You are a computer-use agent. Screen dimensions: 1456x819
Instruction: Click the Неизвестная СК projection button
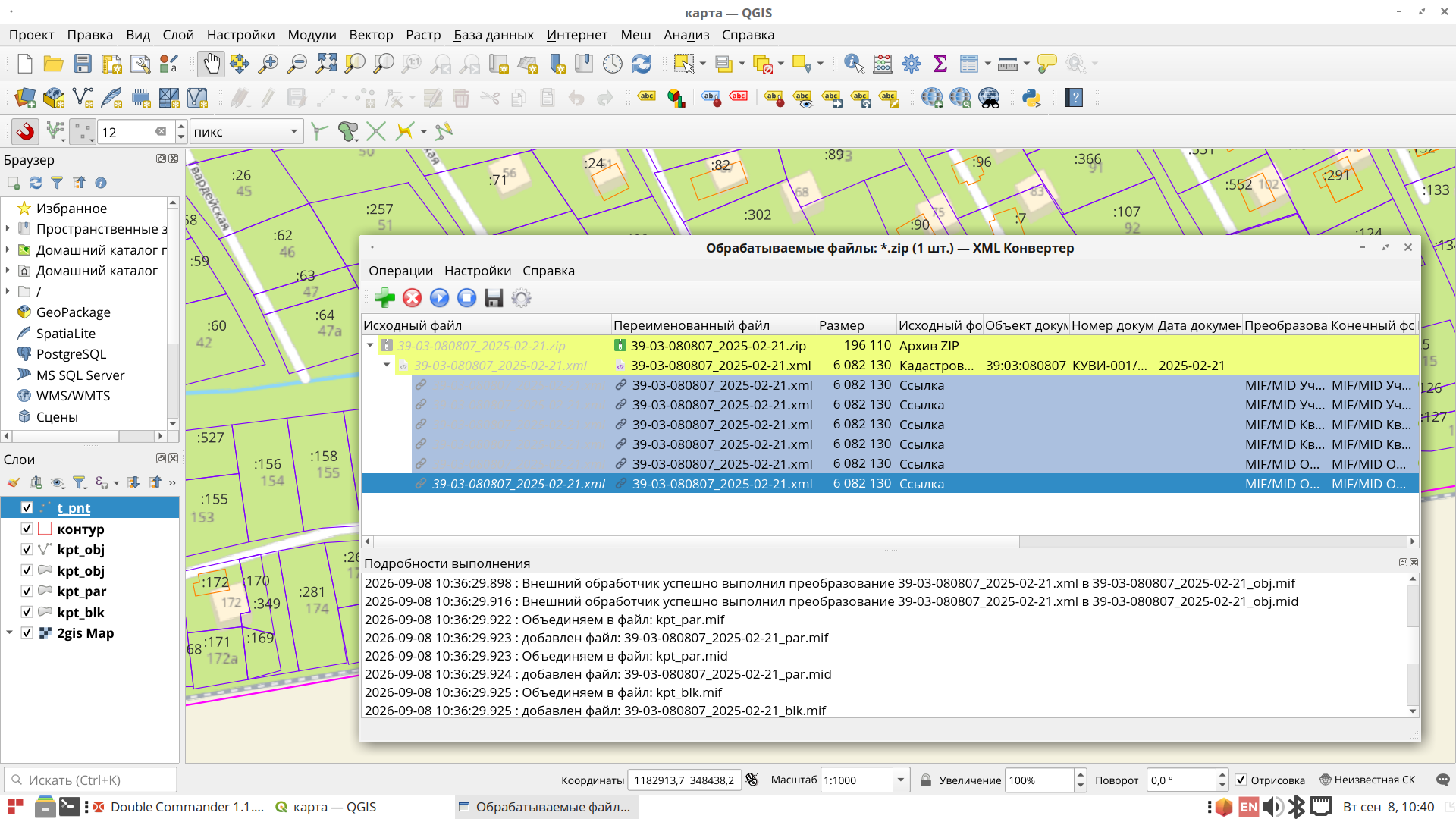[1367, 780]
